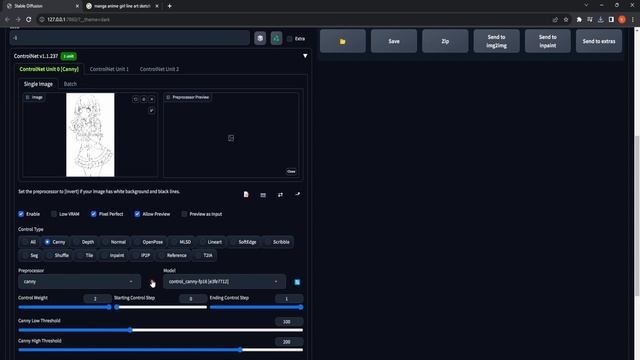The image size is (640, 360).
Task: Open the Batch tab
Action: (x=70, y=84)
